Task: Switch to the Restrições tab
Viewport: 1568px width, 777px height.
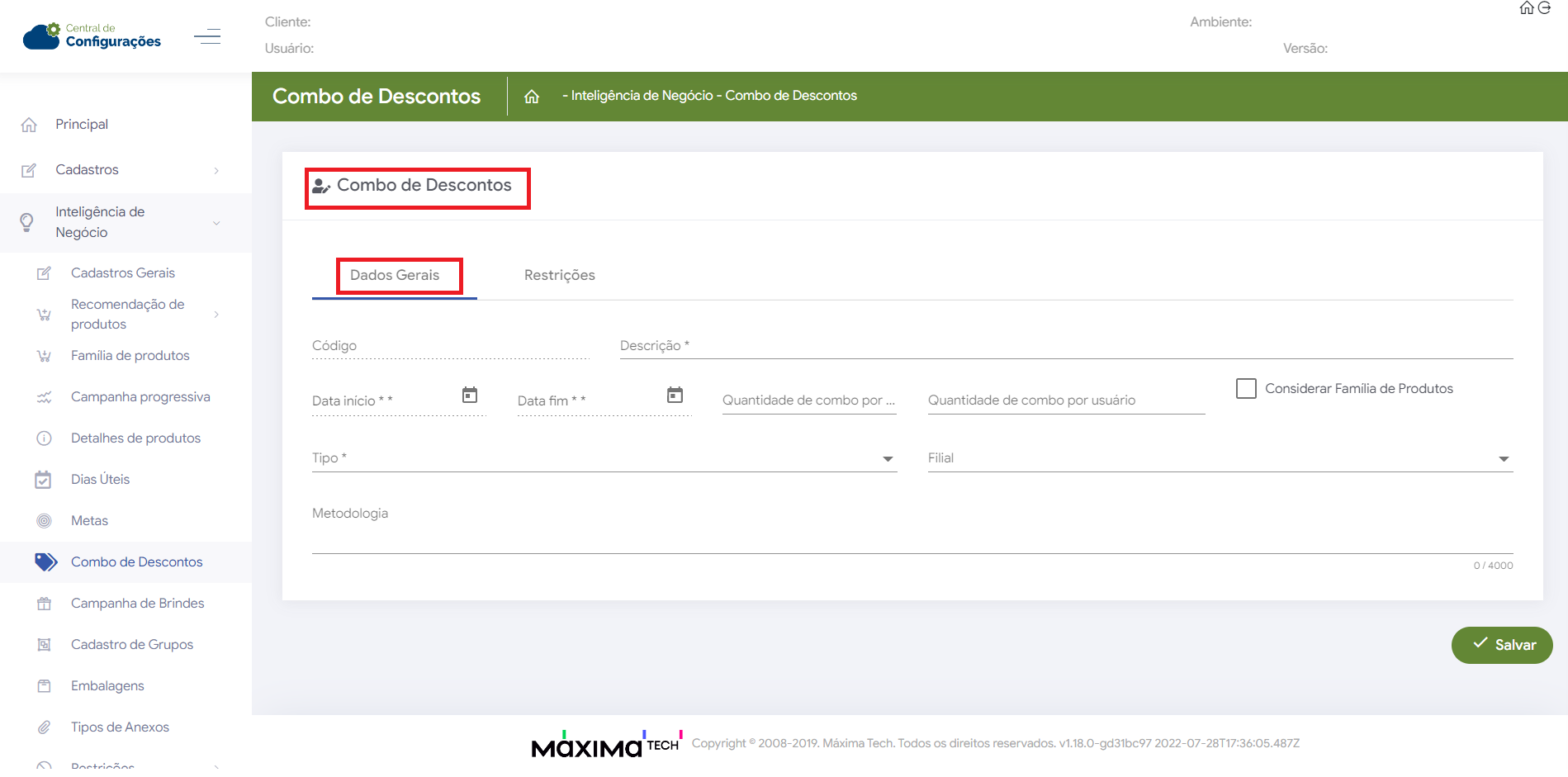Action: coord(560,275)
